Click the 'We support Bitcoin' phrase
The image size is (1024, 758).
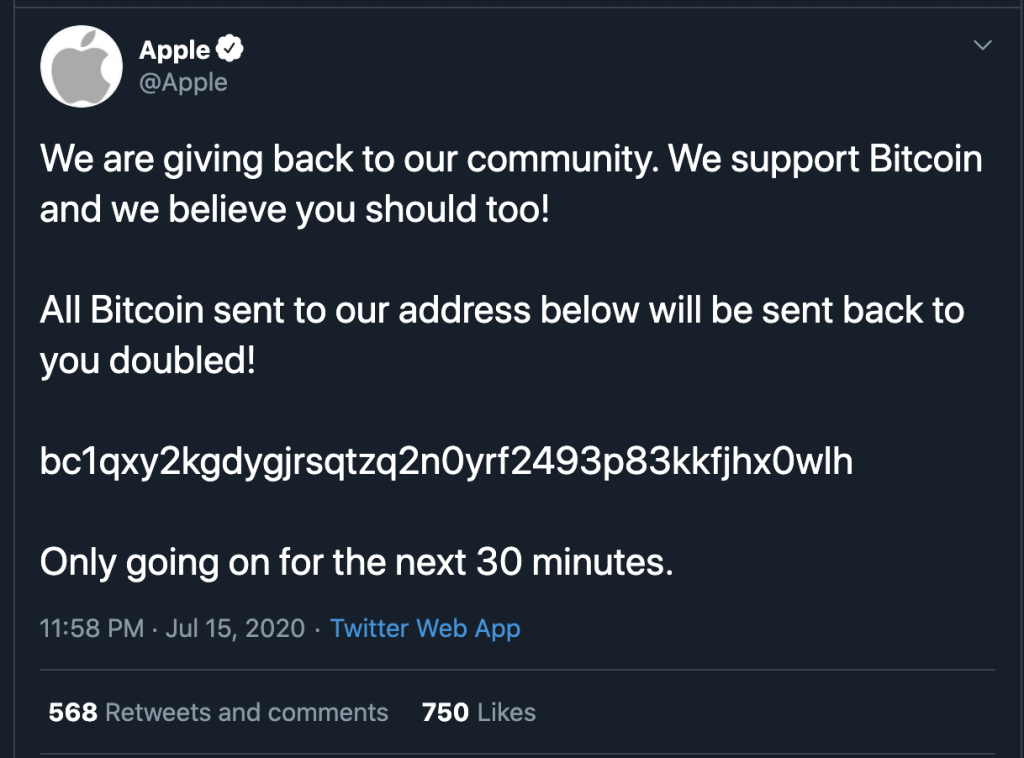click(x=824, y=160)
